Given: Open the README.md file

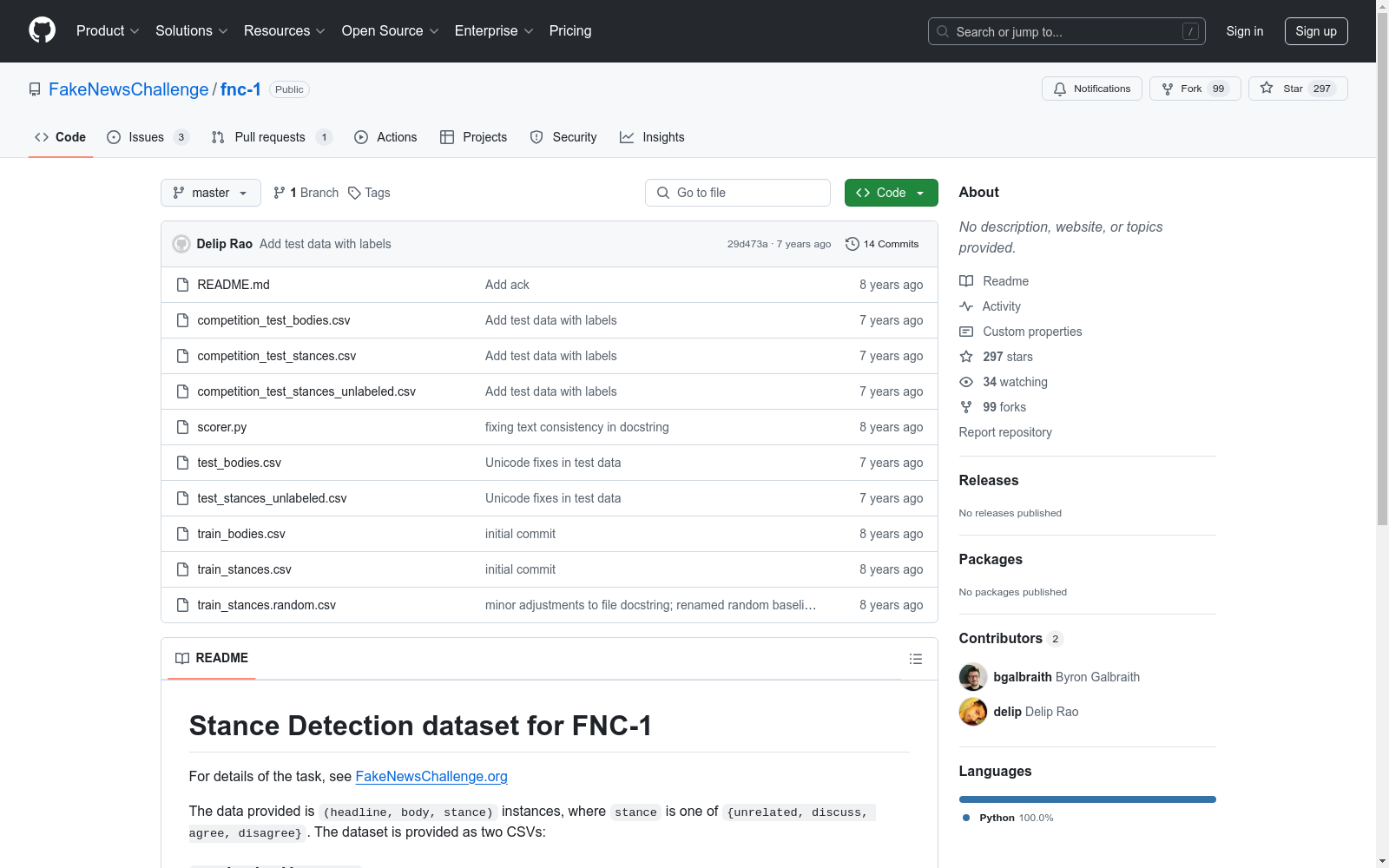Looking at the screenshot, I should pos(234,285).
